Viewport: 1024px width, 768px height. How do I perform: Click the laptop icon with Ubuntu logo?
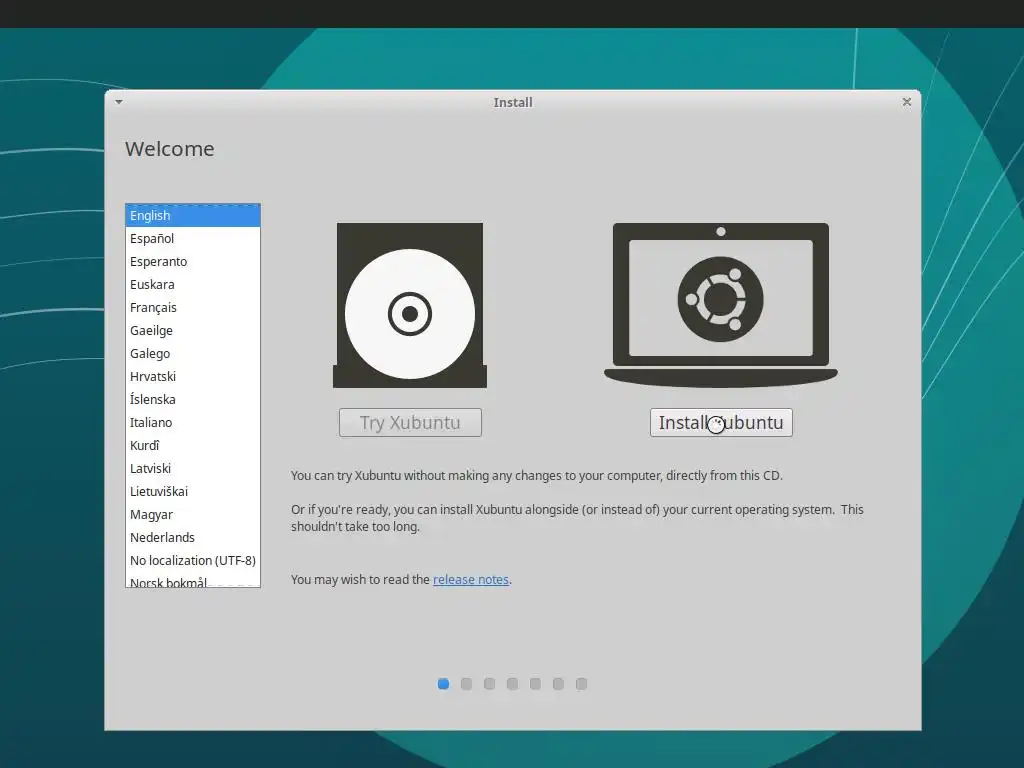point(720,305)
